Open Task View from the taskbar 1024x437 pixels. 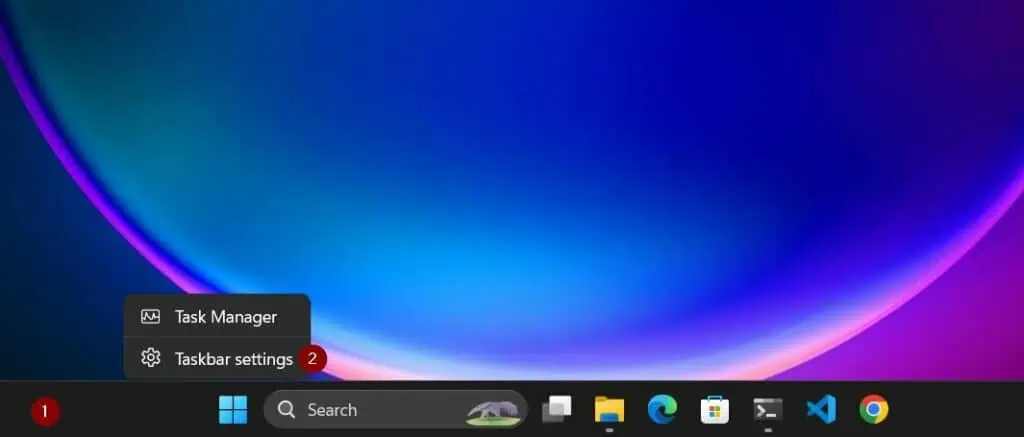pos(556,410)
